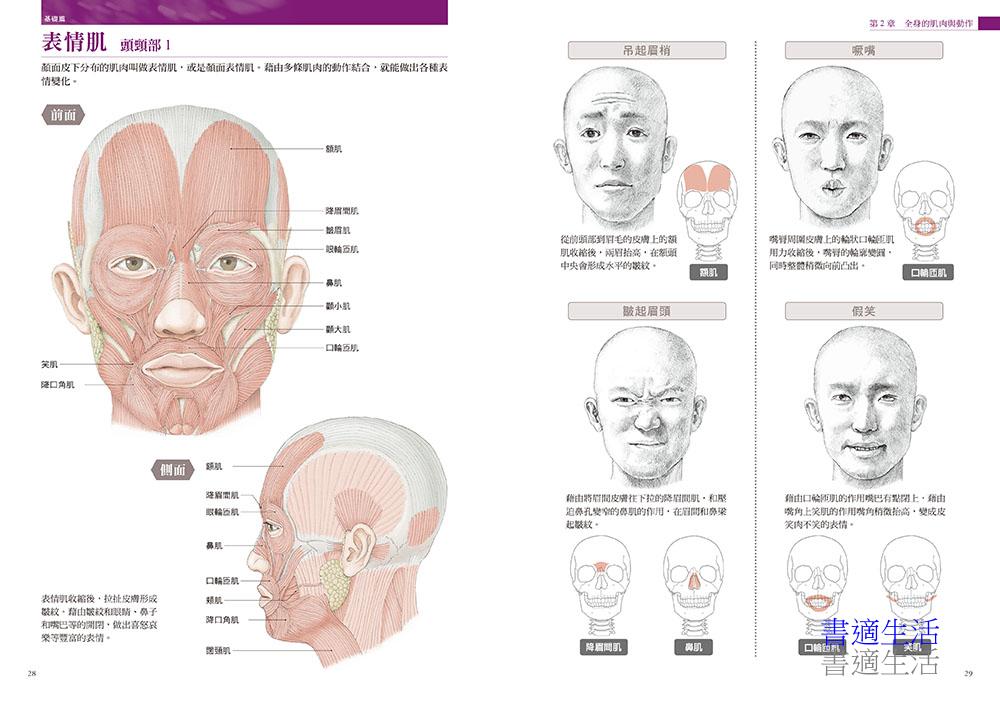1000x706 pixels.
Task: Click the 吊起眉梢 section heading
Action: pos(647,50)
